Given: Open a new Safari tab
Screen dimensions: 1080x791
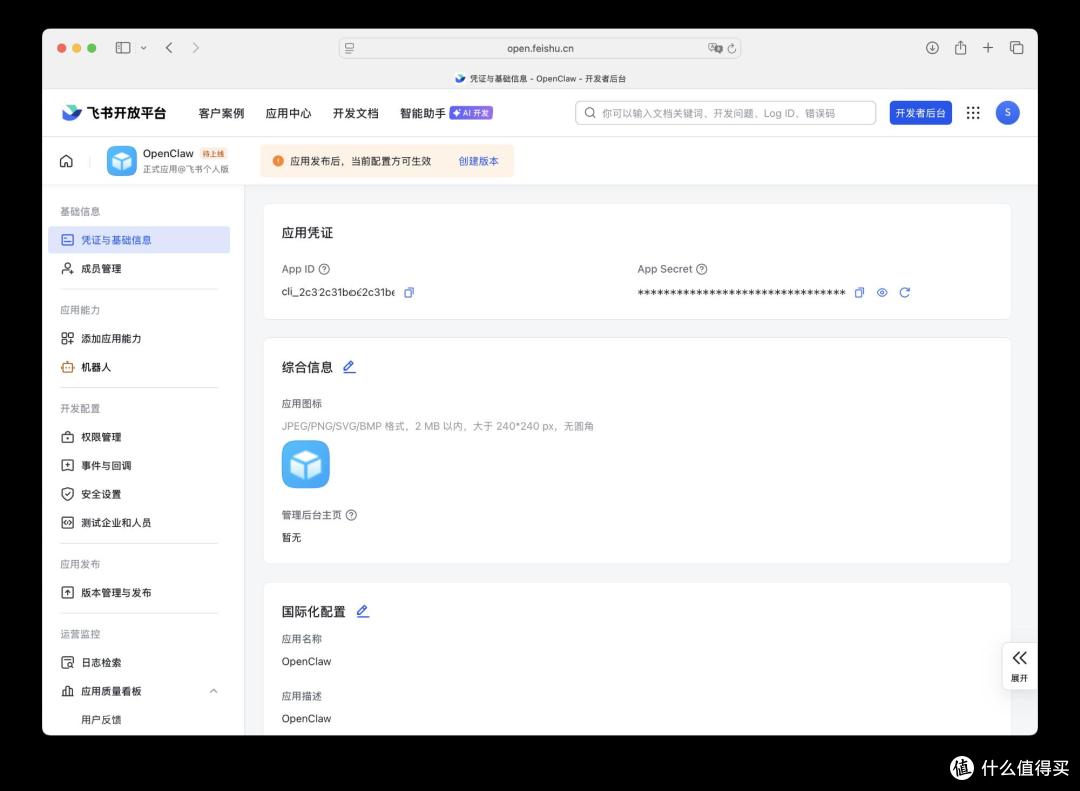Looking at the screenshot, I should 988,48.
